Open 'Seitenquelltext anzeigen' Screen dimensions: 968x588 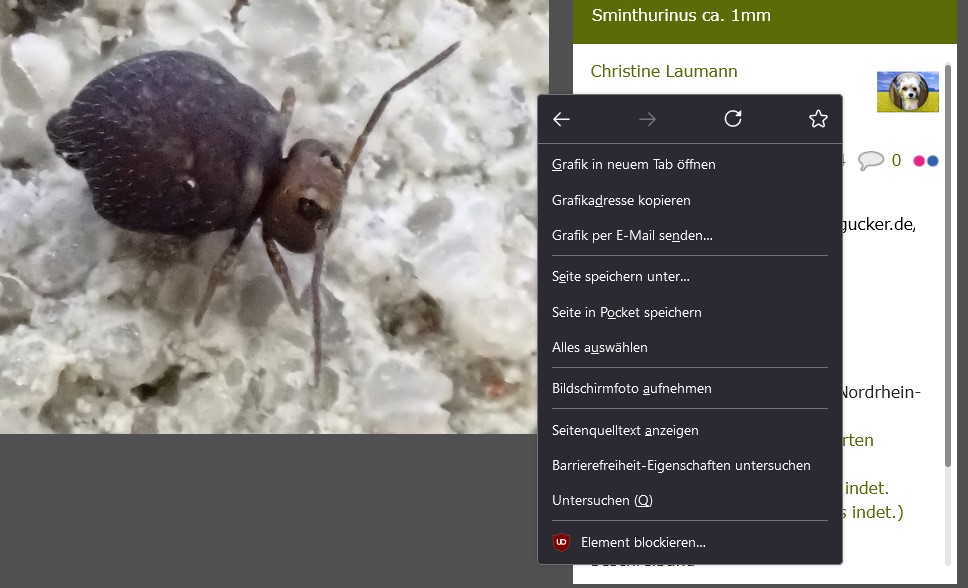(625, 430)
